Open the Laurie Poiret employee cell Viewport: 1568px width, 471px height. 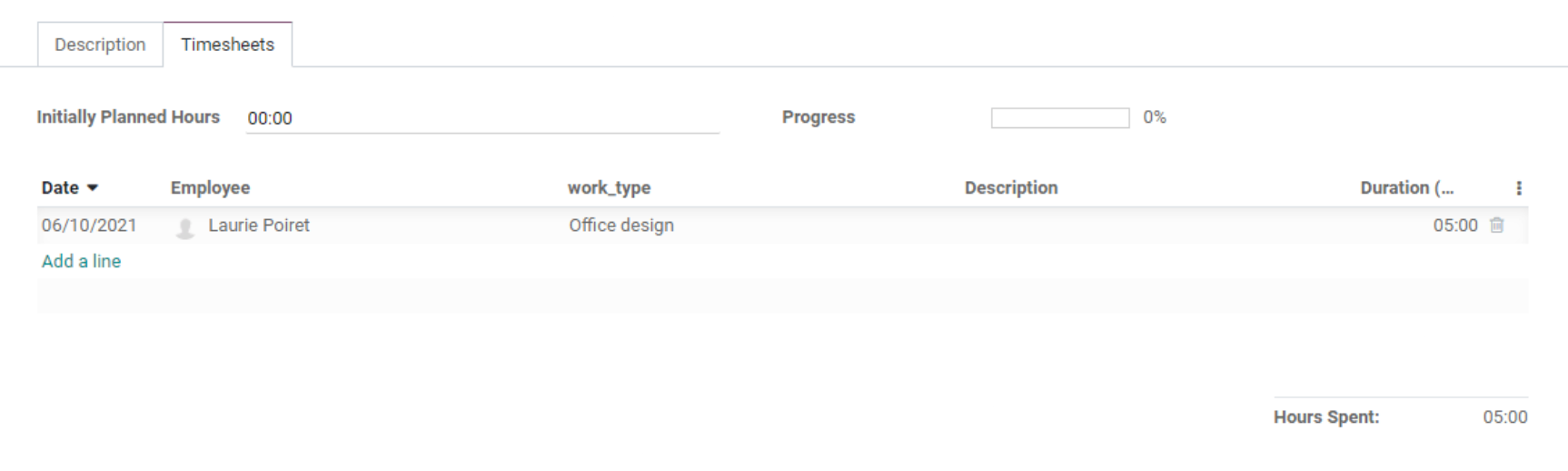pyautogui.click(x=259, y=225)
